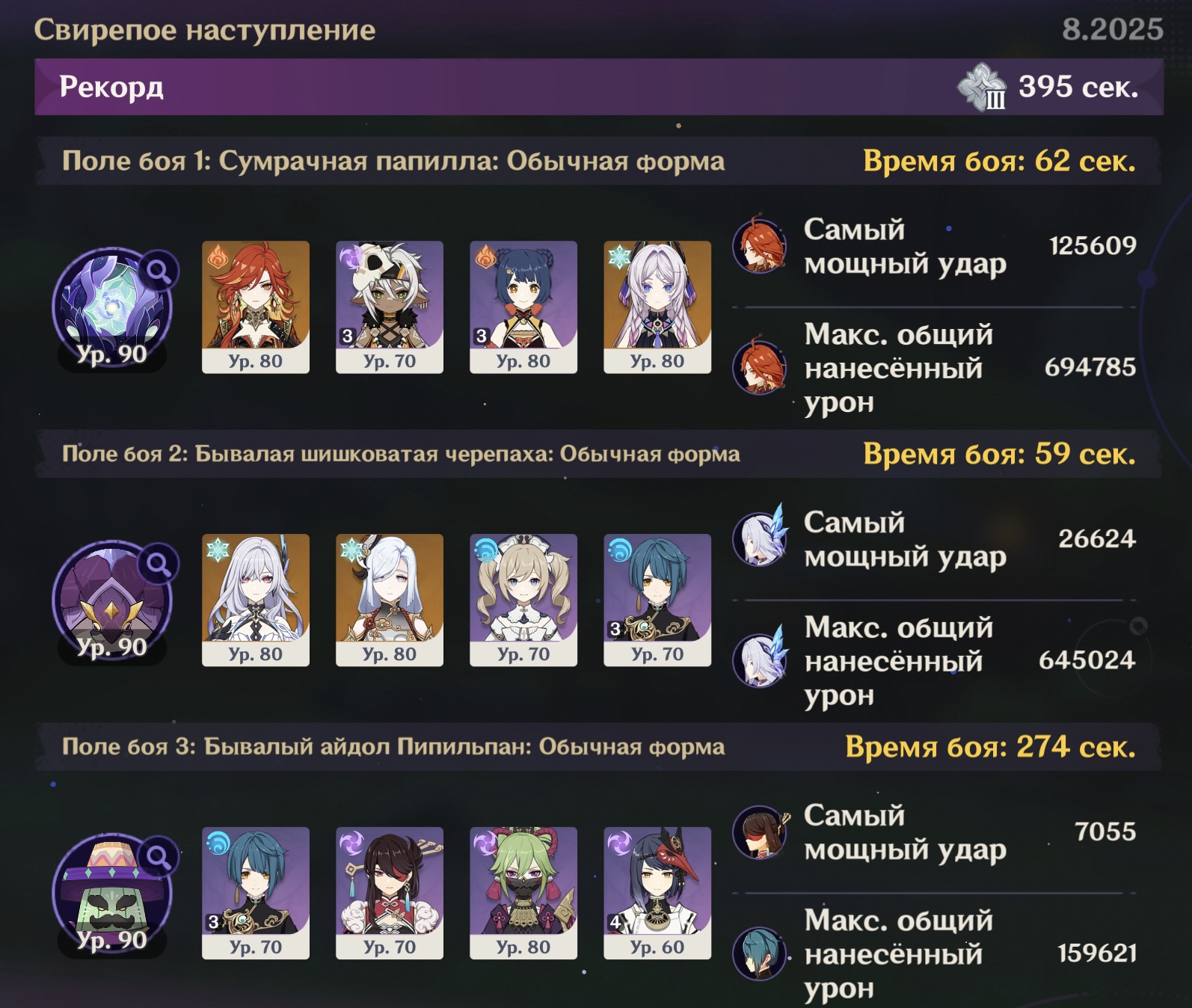1192x1008 pixels.
Task: Click the max damage avatar showing 645024
Action: click(760, 658)
